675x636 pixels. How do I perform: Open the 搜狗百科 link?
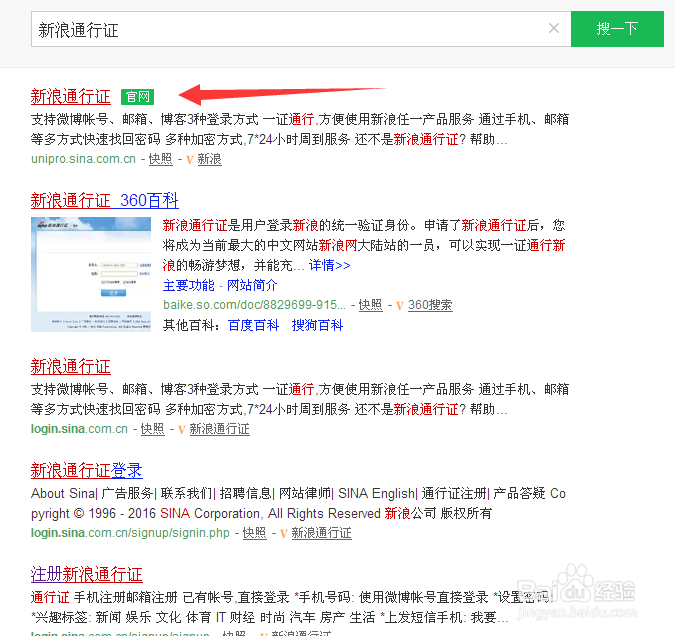(317, 325)
